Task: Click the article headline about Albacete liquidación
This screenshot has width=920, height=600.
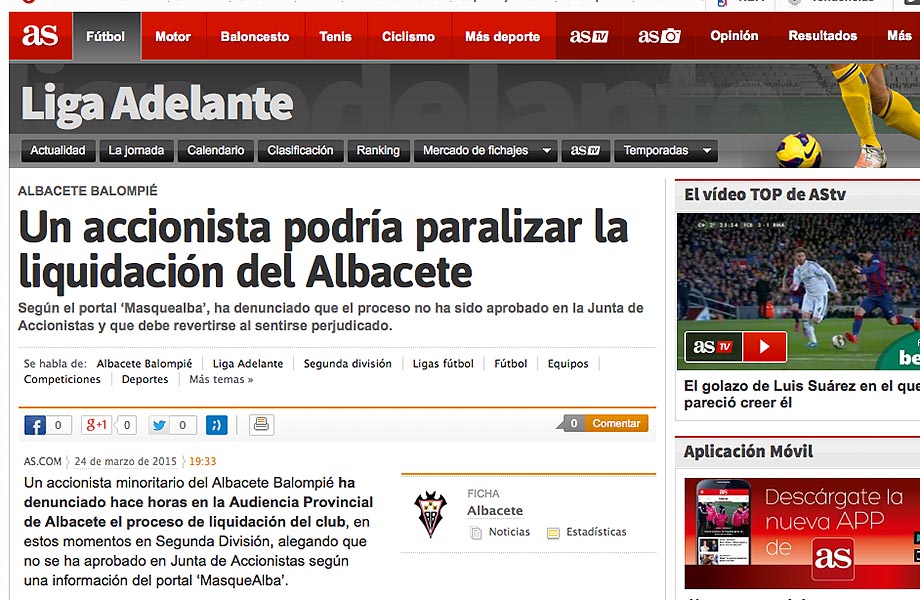Action: pos(323,249)
